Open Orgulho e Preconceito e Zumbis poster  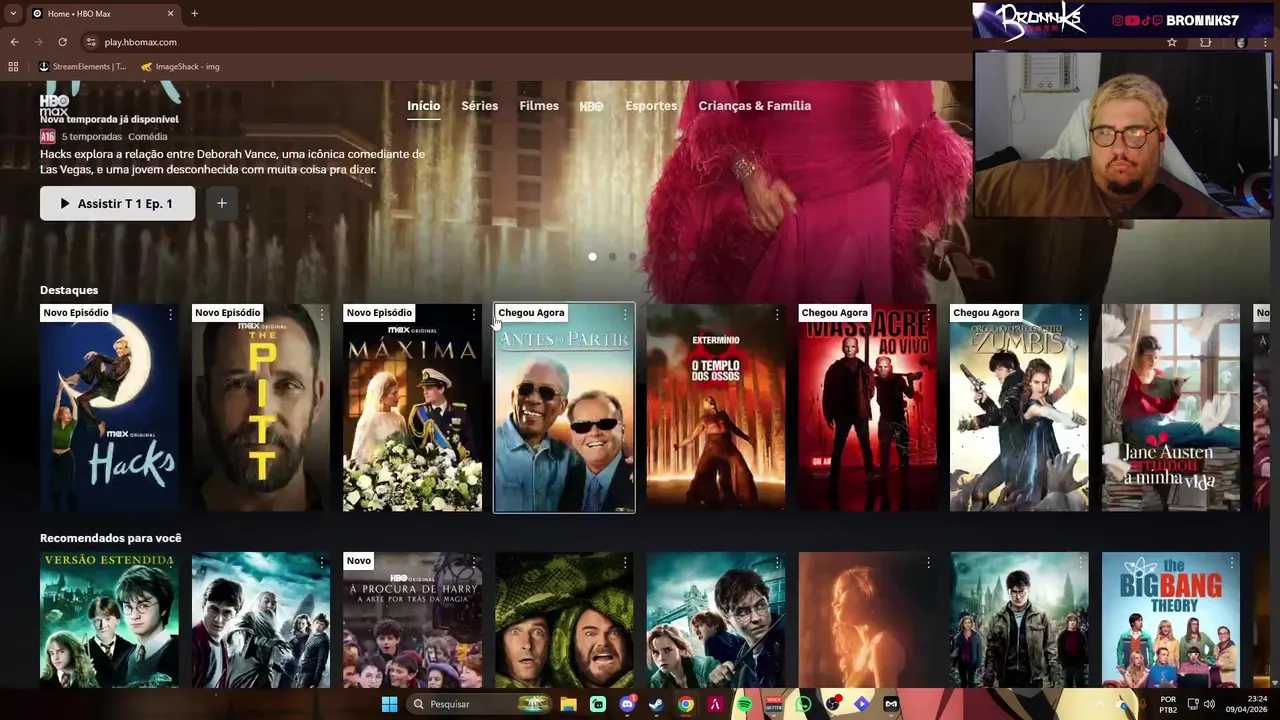tap(1019, 408)
